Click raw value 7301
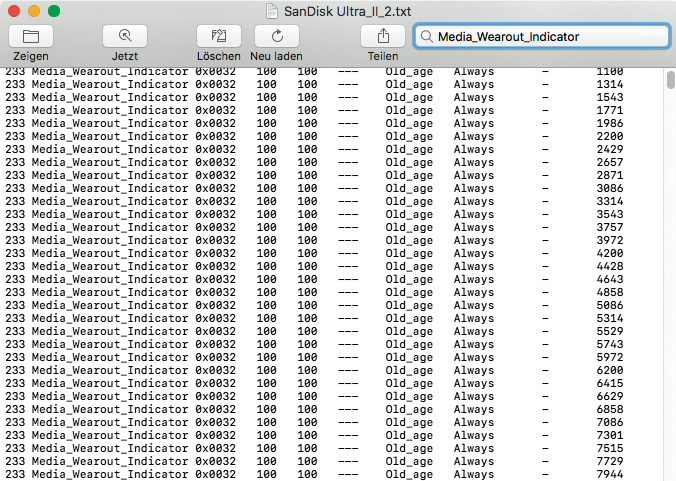The height and width of the screenshot is (481, 676). pos(610,435)
